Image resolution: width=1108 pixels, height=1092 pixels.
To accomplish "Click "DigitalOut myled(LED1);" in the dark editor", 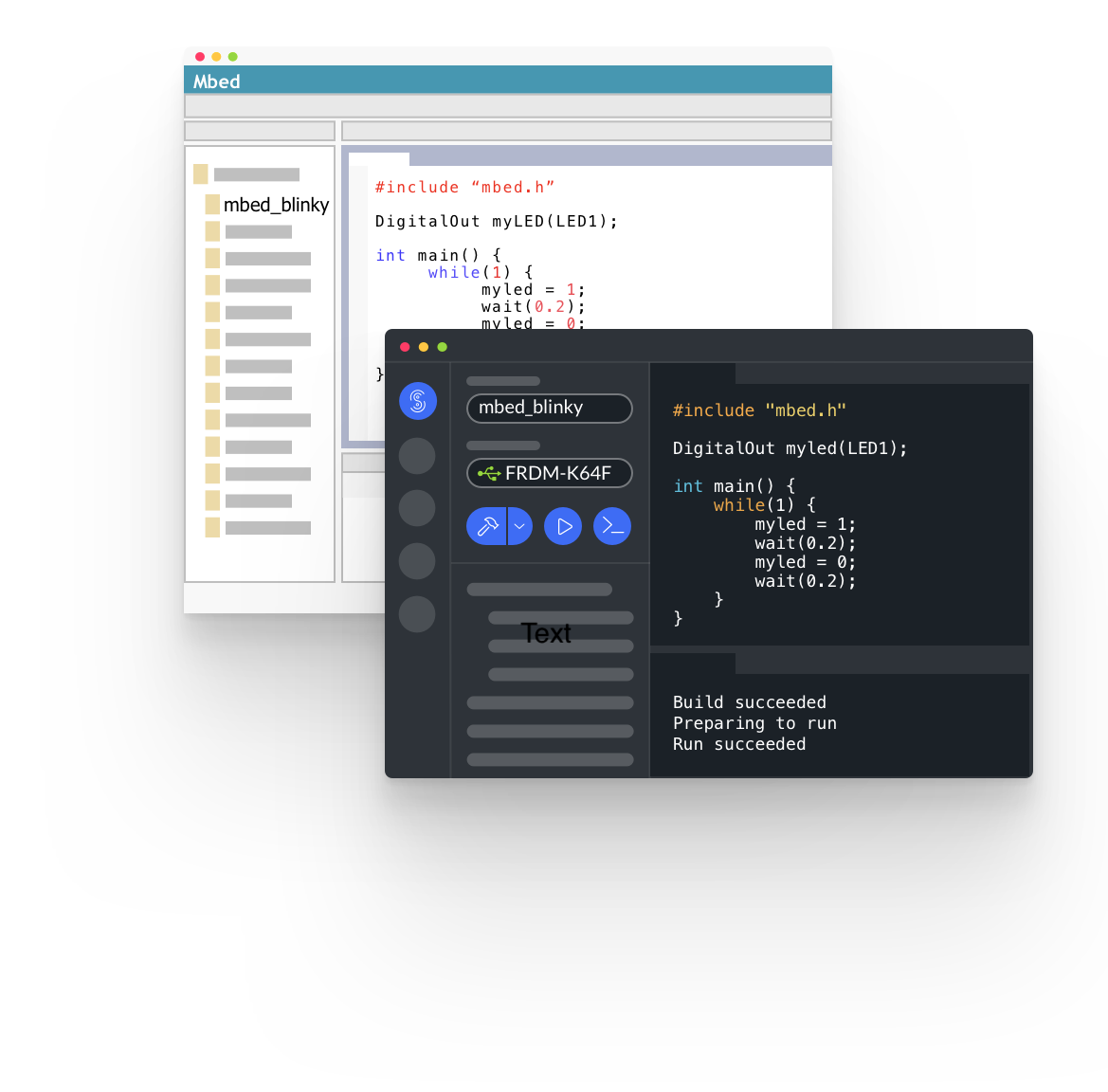I will point(790,448).
